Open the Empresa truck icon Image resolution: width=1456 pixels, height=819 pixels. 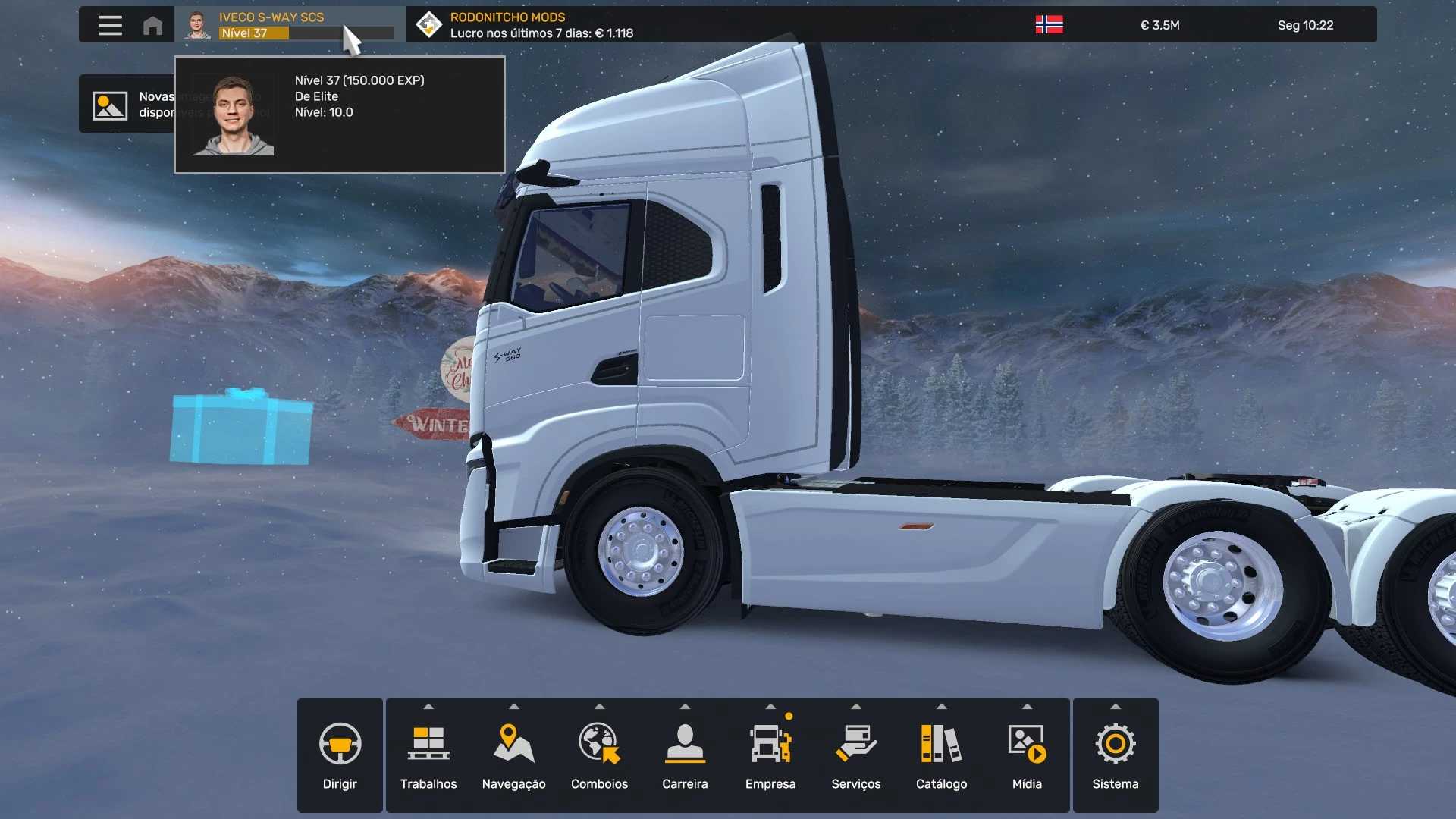click(x=770, y=744)
